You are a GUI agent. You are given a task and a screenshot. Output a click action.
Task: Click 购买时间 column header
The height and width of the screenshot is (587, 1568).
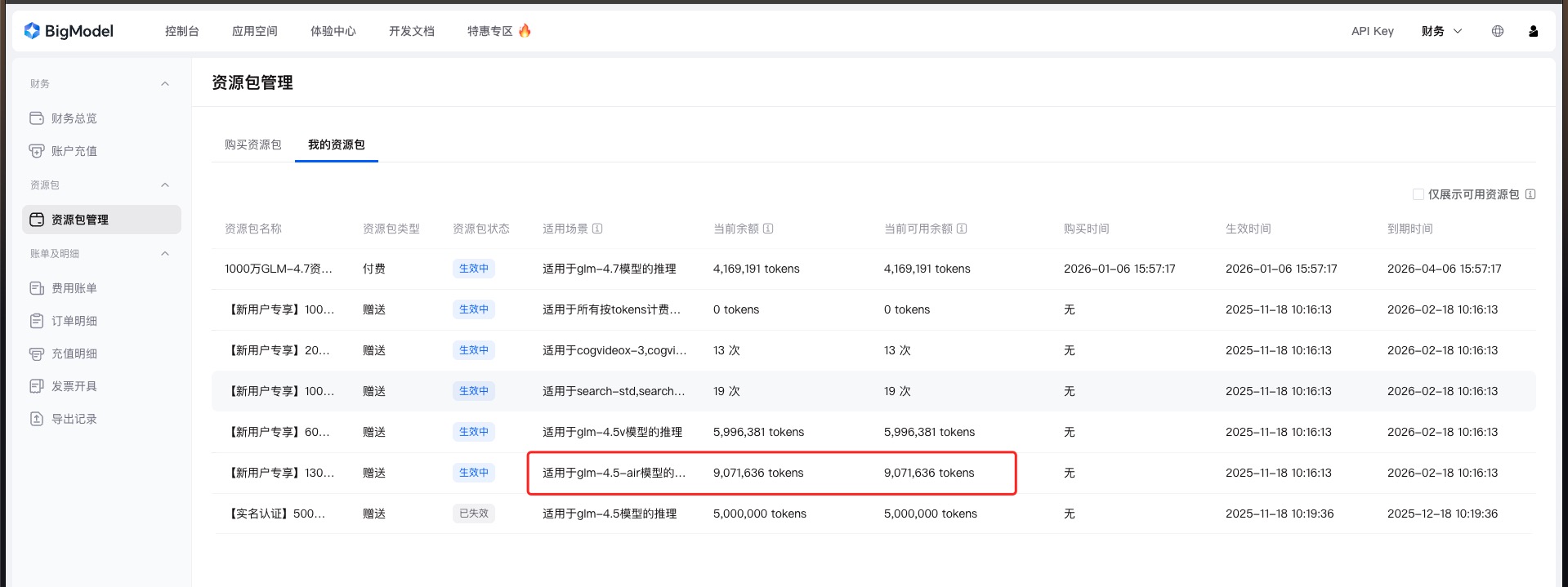tap(1087, 229)
